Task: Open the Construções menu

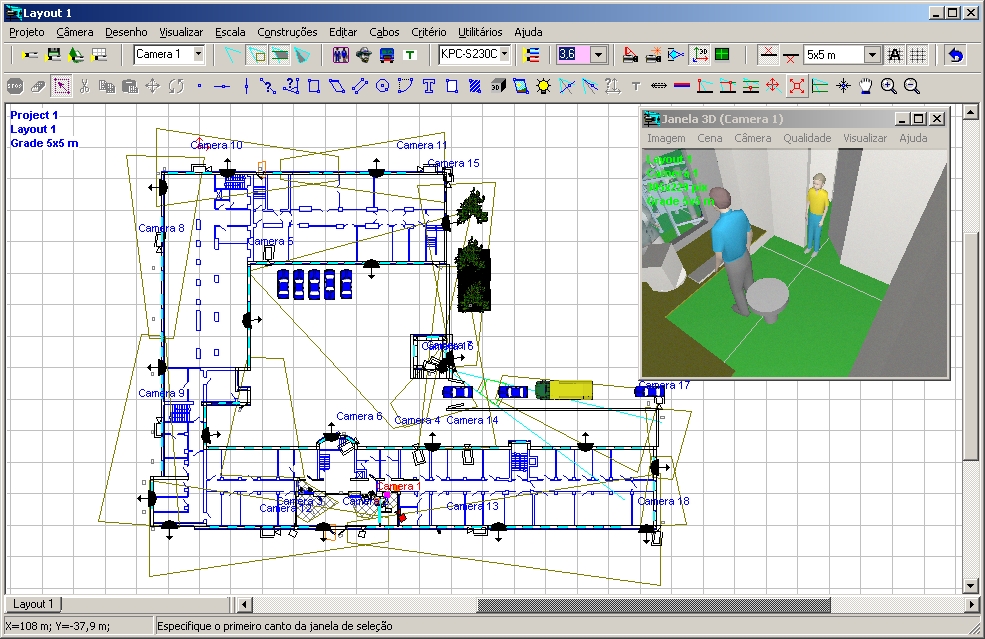Action: 287,32
